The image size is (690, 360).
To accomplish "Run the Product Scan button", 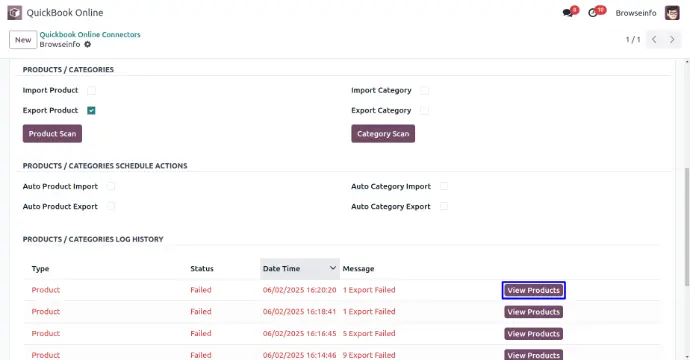I will point(52,134).
